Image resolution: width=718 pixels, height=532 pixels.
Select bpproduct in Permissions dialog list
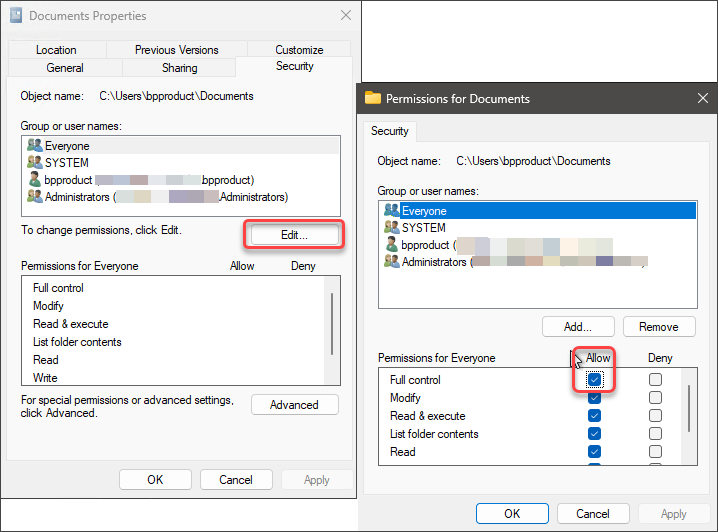pyautogui.click(x=538, y=244)
